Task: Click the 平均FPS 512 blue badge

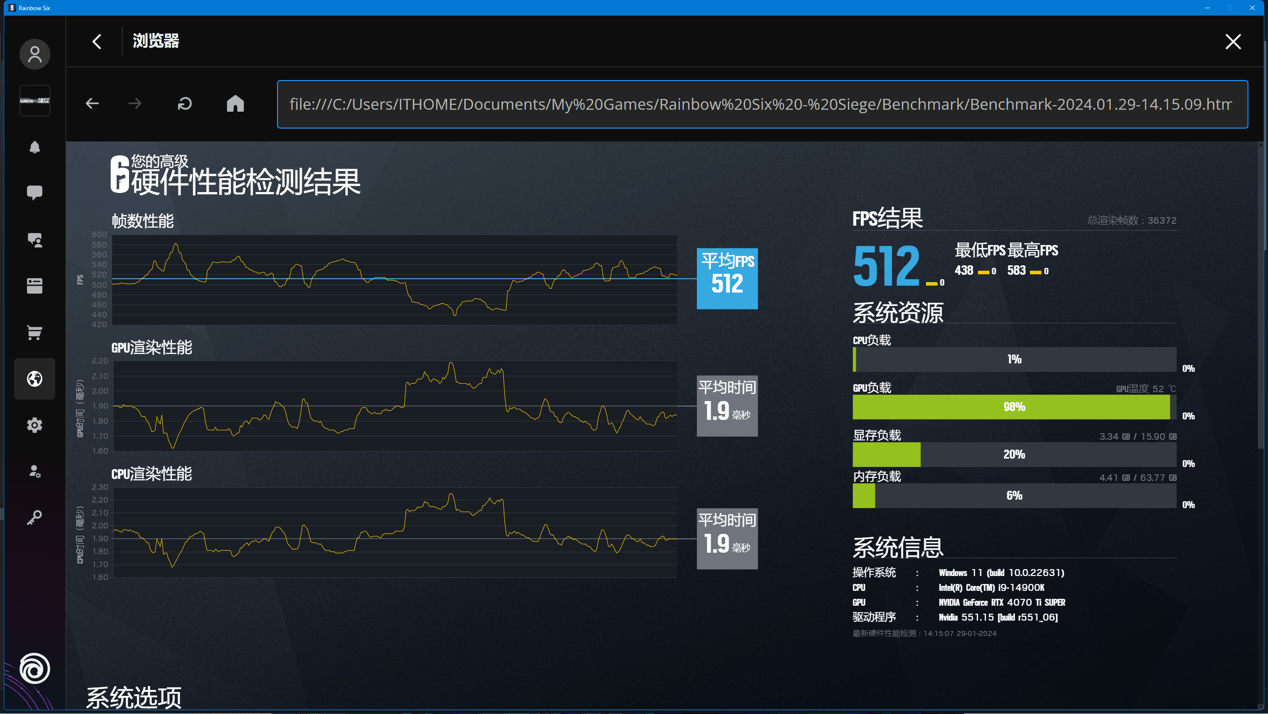Action: (x=727, y=278)
